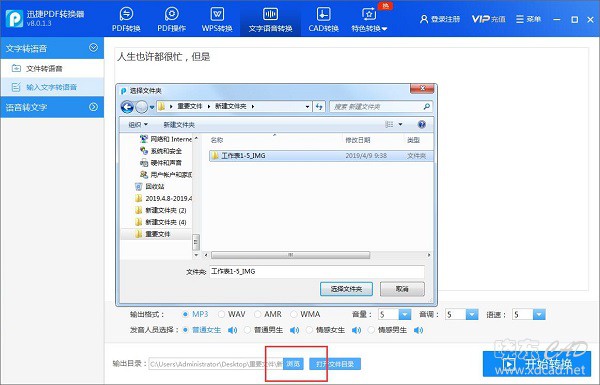Collapse the 文字转语音 section
This screenshot has width=600, height=385.
(93, 48)
